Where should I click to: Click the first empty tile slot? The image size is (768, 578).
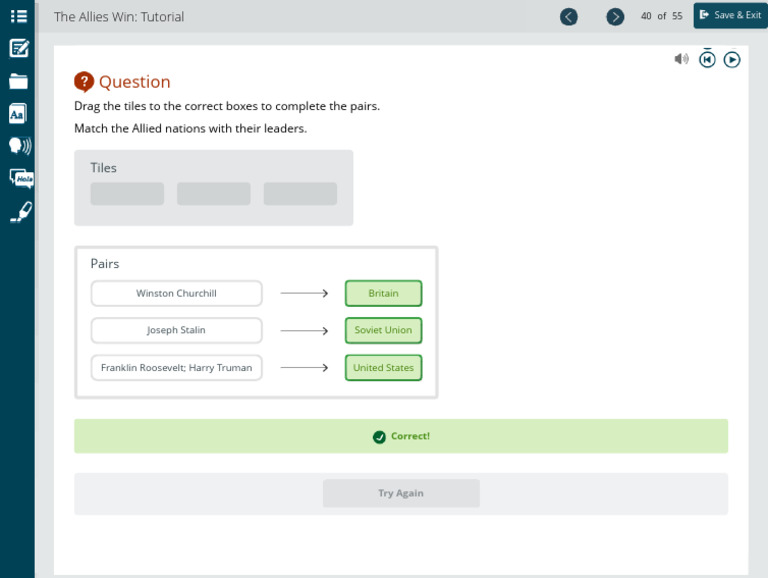coord(127,193)
